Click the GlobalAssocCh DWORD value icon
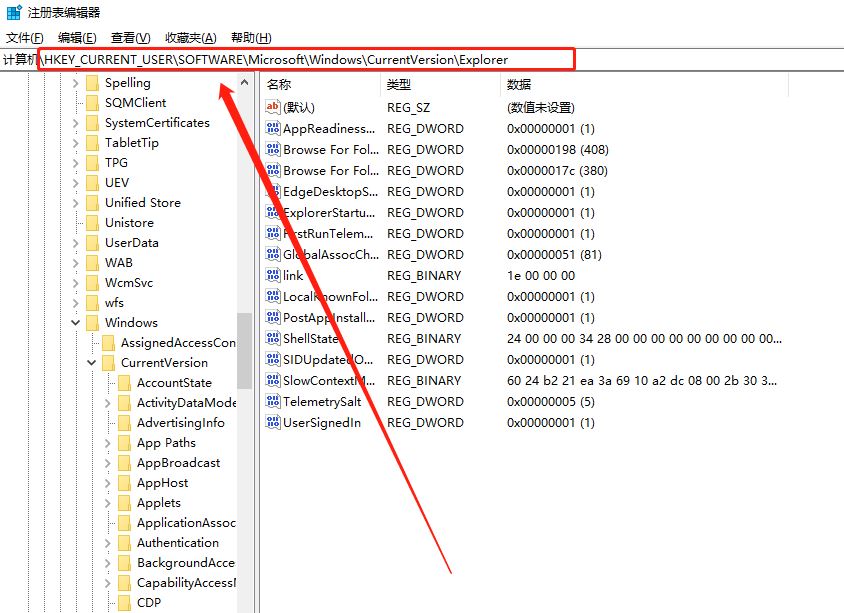 click(273, 254)
